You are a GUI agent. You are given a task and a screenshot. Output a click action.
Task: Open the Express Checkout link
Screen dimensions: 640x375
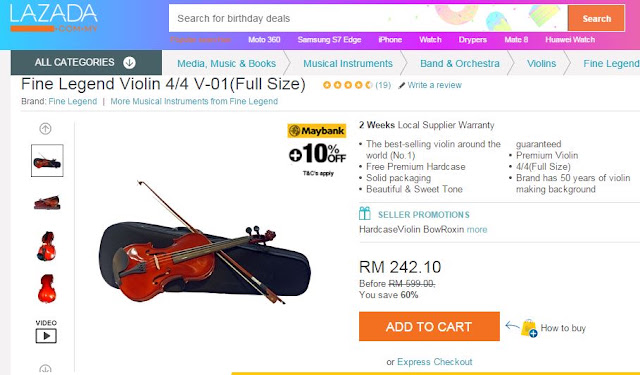tap(435, 362)
